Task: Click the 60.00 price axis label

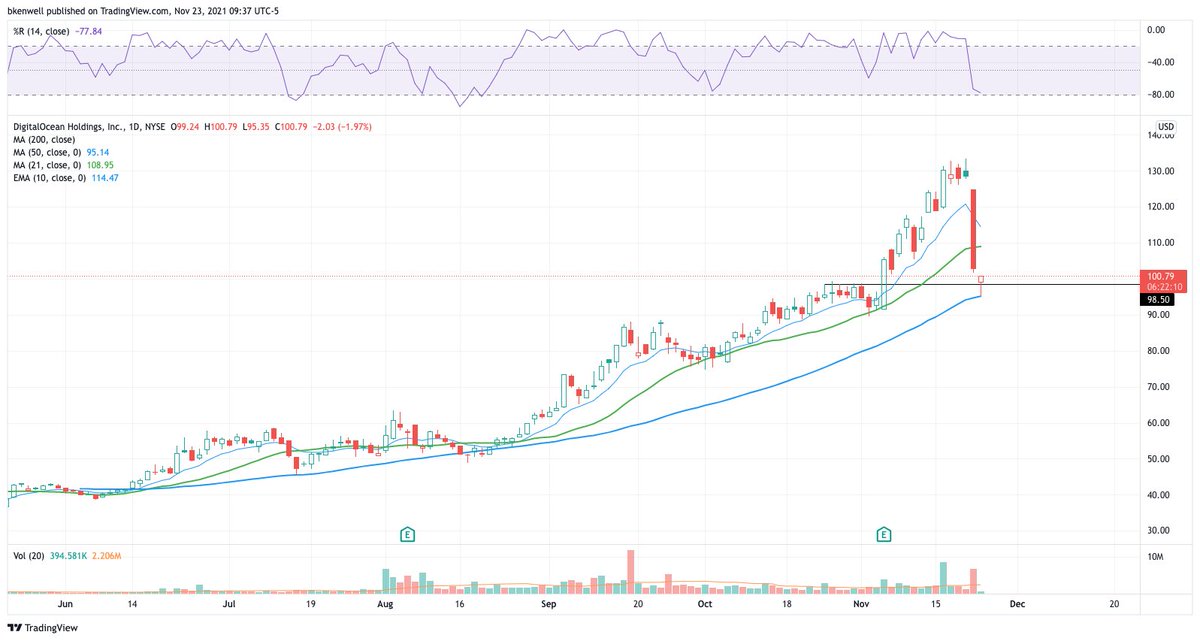Action: [x=1160, y=423]
